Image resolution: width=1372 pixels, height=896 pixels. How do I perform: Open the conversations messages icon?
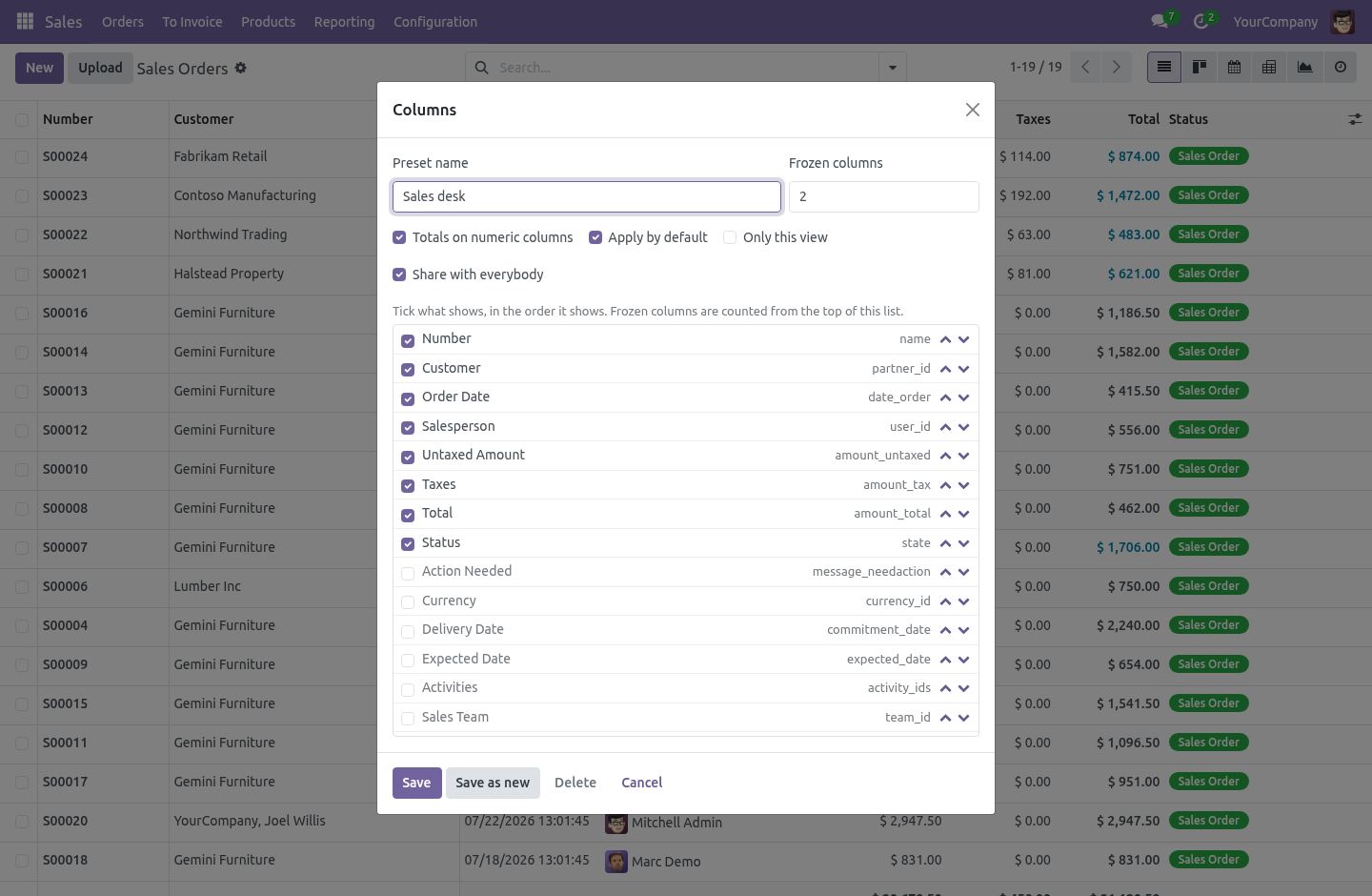point(1160,21)
